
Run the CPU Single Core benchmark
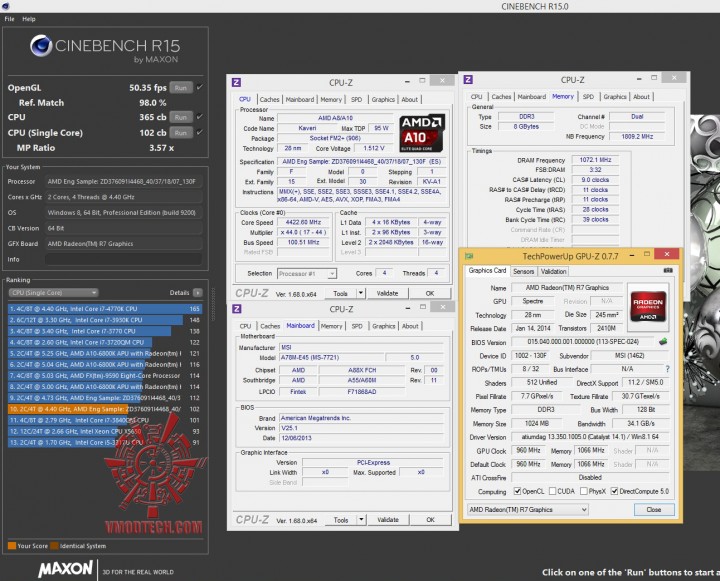click(181, 133)
